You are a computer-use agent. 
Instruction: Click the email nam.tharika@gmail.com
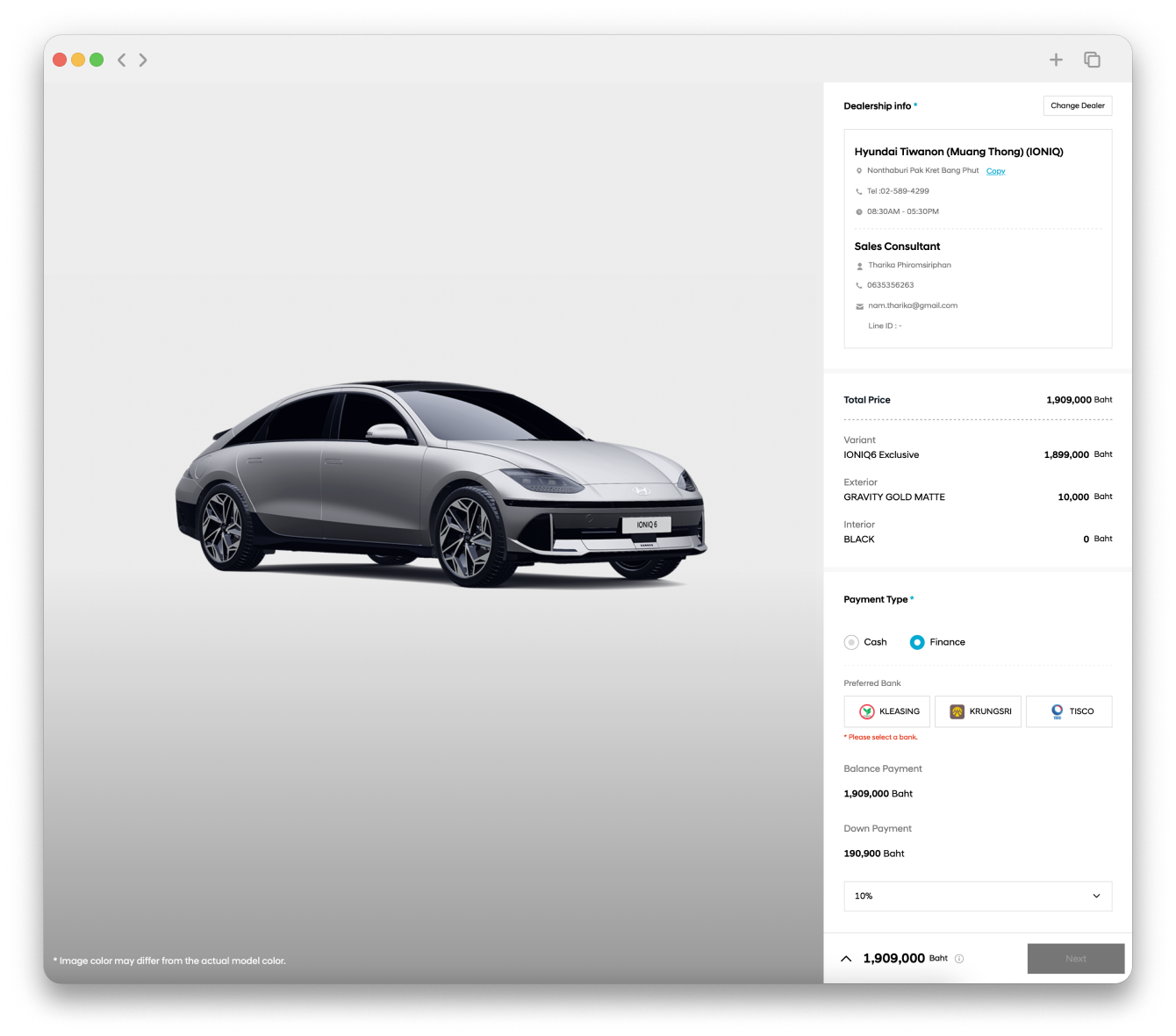tap(913, 305)
